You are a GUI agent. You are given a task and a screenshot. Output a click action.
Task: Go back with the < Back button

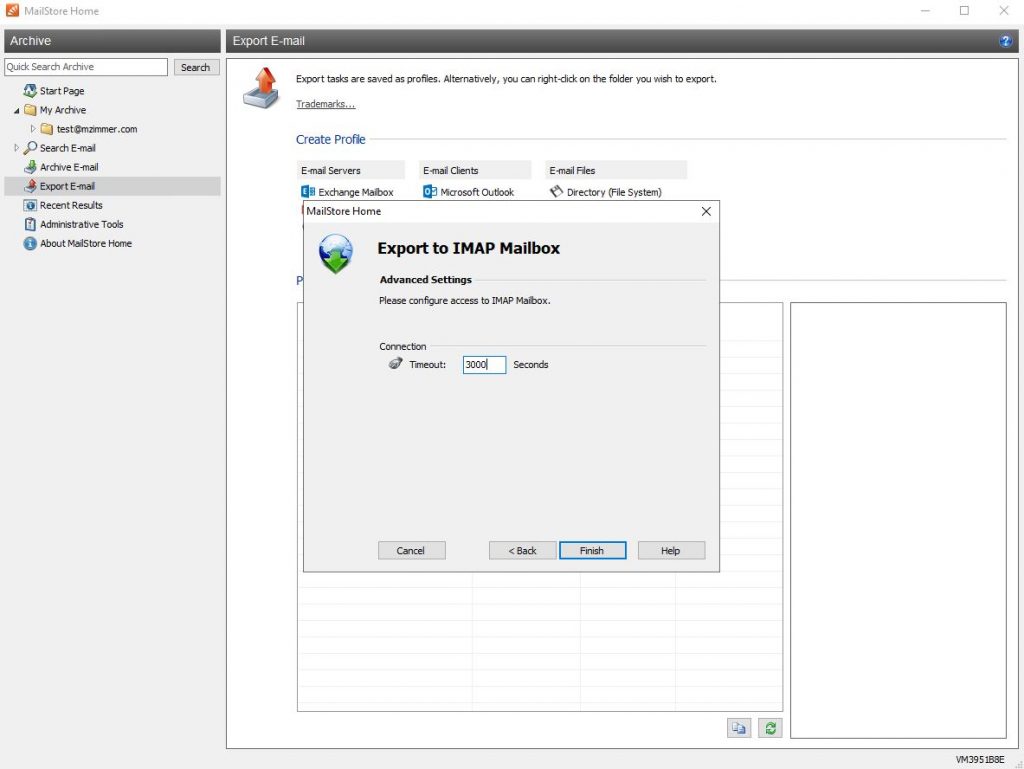point(522,550)
